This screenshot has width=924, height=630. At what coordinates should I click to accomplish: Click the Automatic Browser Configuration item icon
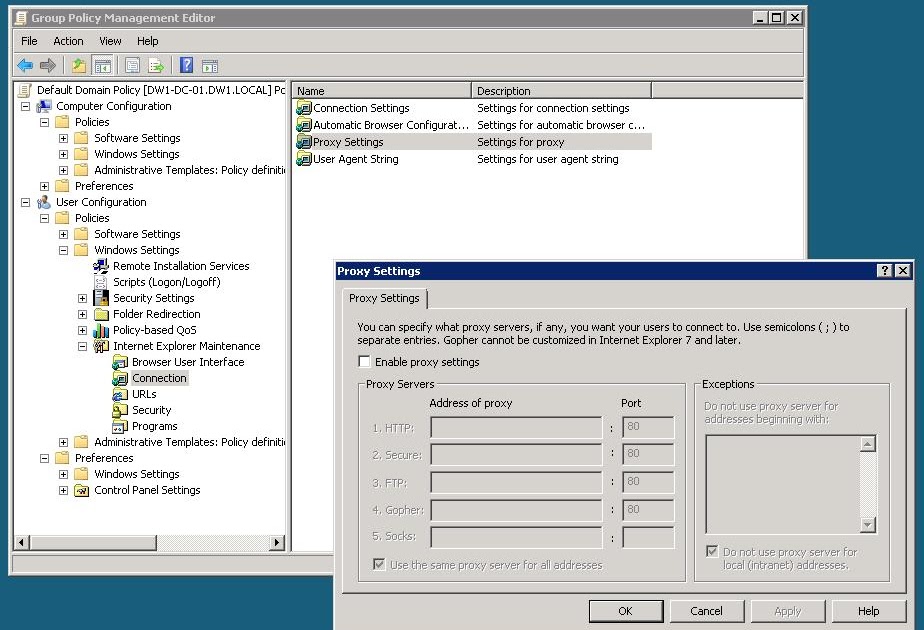point(303,125)
